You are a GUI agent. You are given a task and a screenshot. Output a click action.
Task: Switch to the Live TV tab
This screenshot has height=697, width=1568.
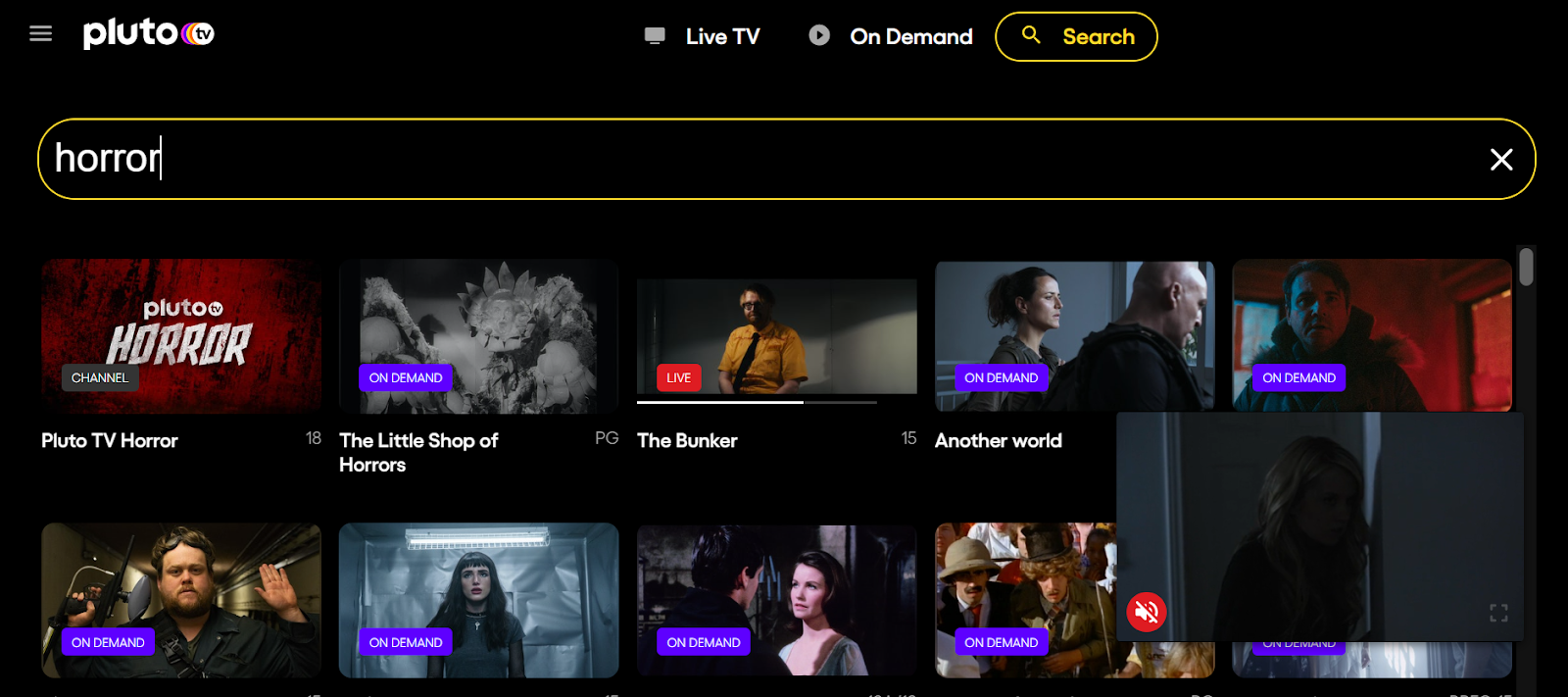(x=722, y=36)
